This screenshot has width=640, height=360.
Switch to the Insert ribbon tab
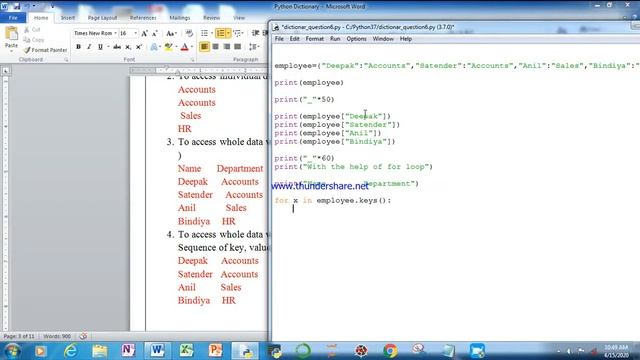point(67,18)
